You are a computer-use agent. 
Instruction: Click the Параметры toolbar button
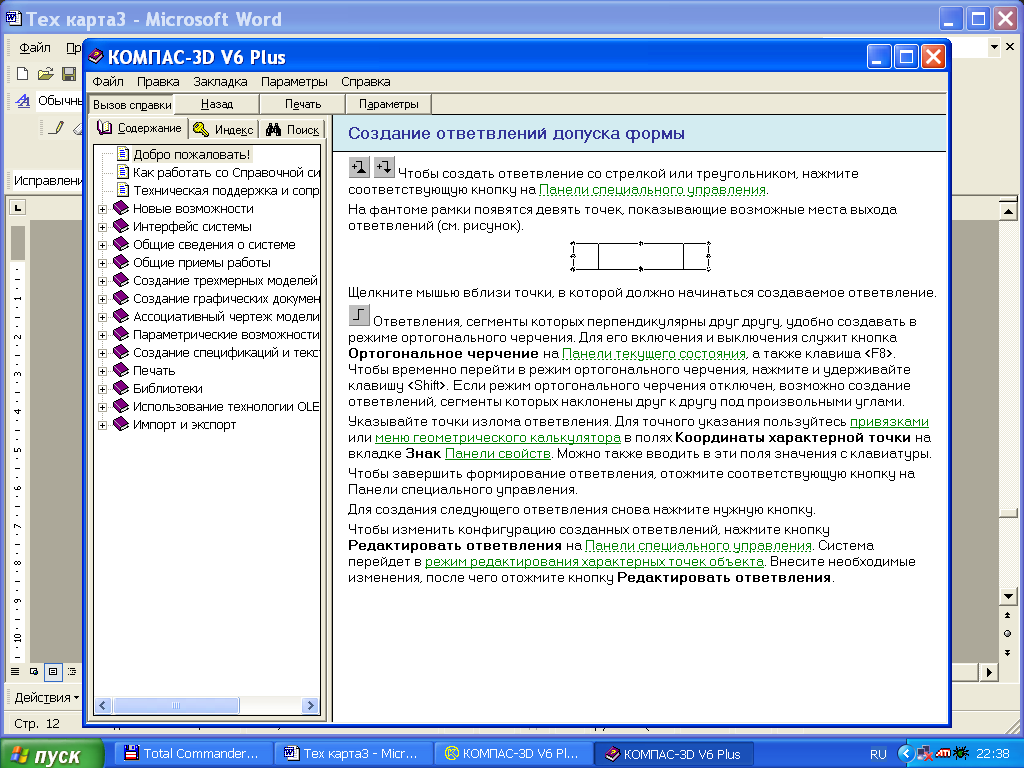[389, 104]
